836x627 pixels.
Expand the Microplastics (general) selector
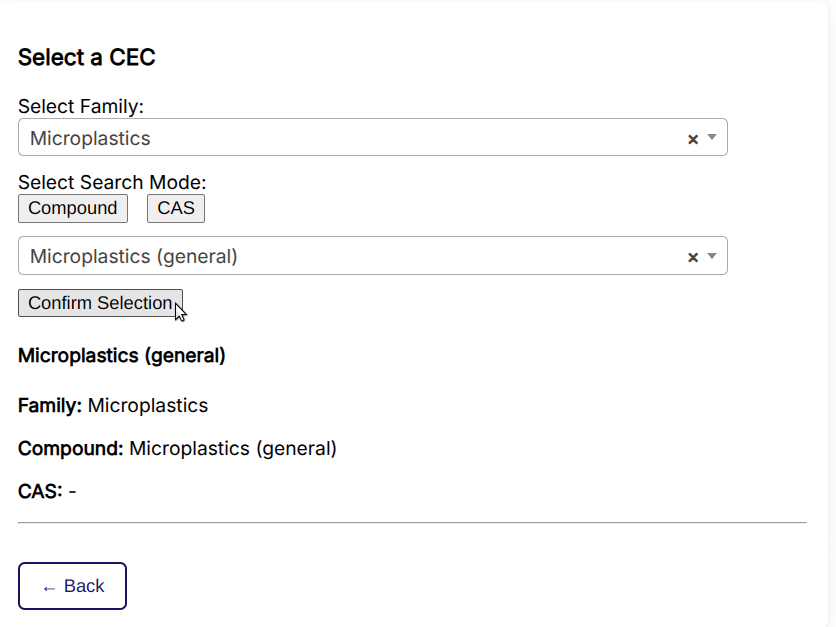click(x=712, y=256)
